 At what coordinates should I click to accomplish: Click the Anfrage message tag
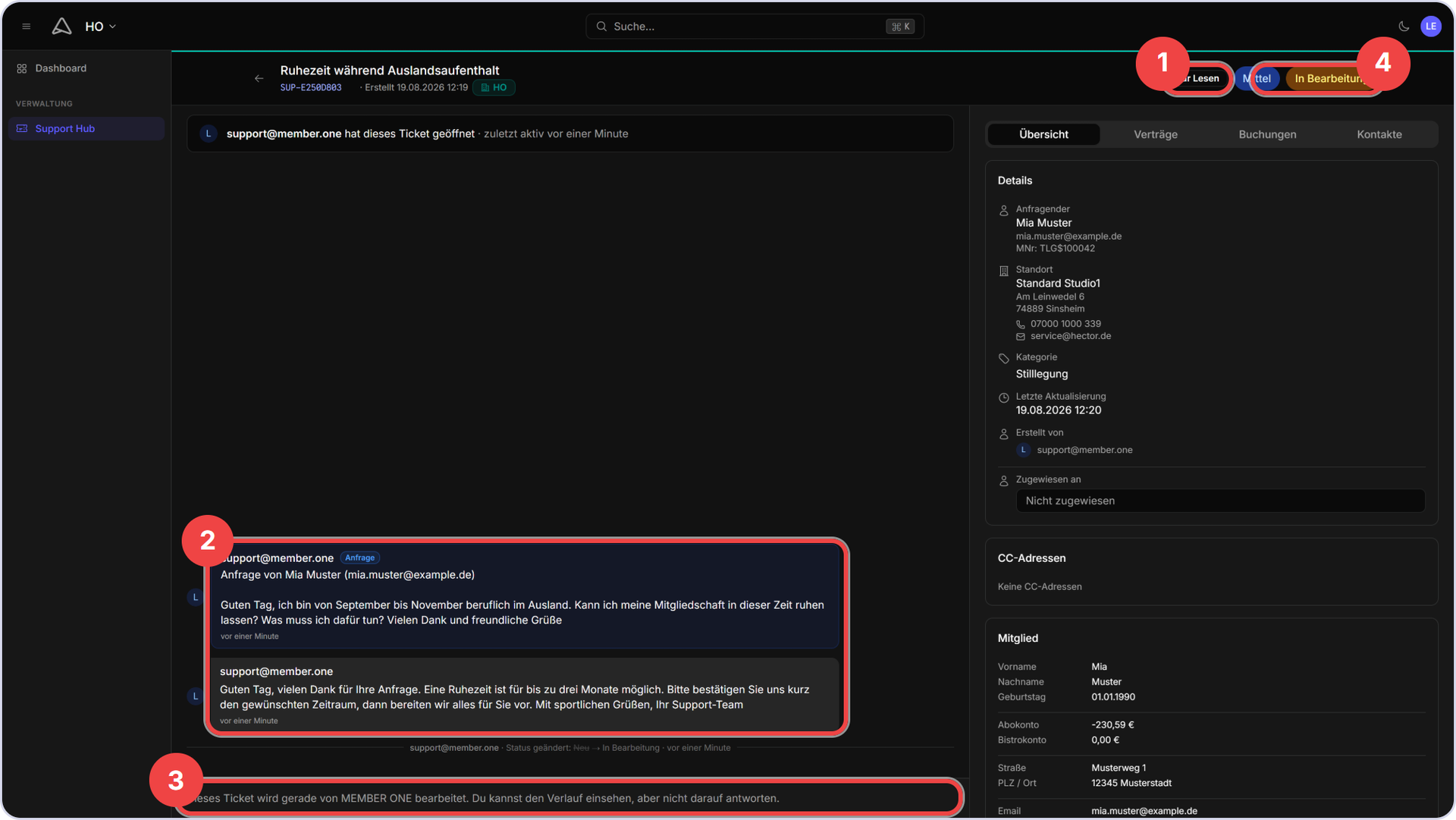(x=359, y=558)
